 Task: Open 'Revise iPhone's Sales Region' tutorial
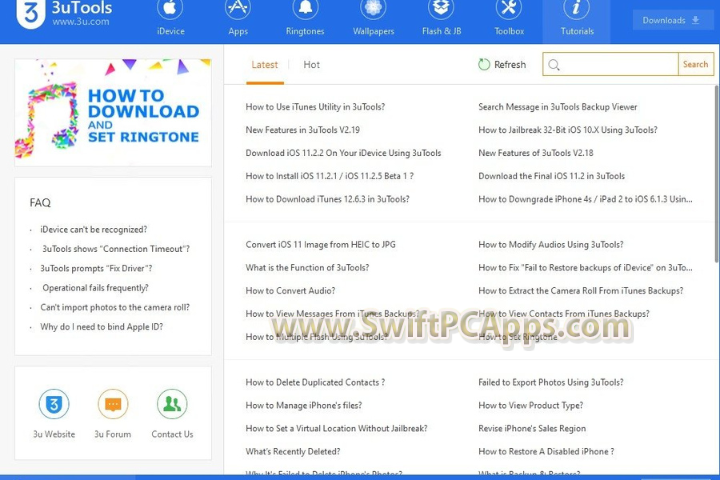pos(532,428)
